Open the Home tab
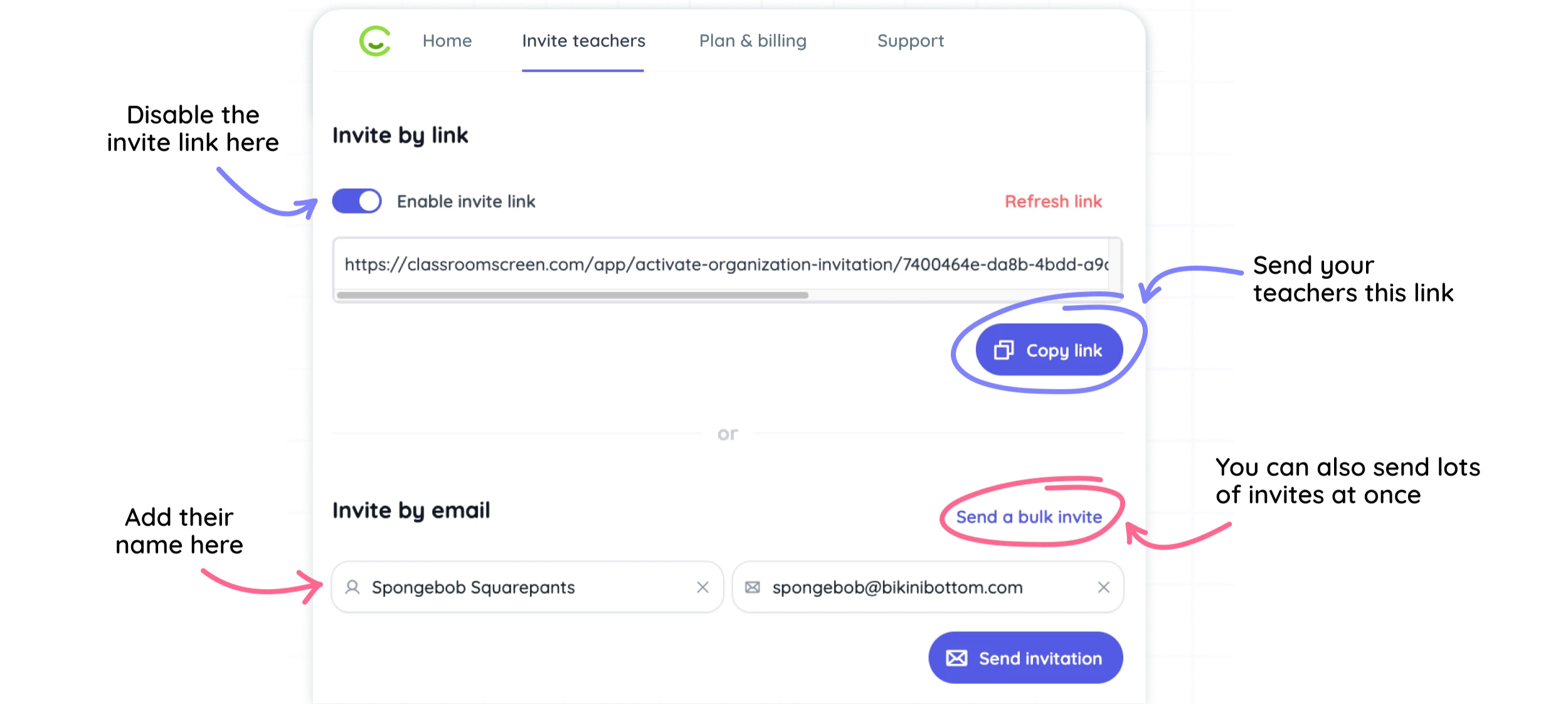1568x704 pixels. point(447,41)
